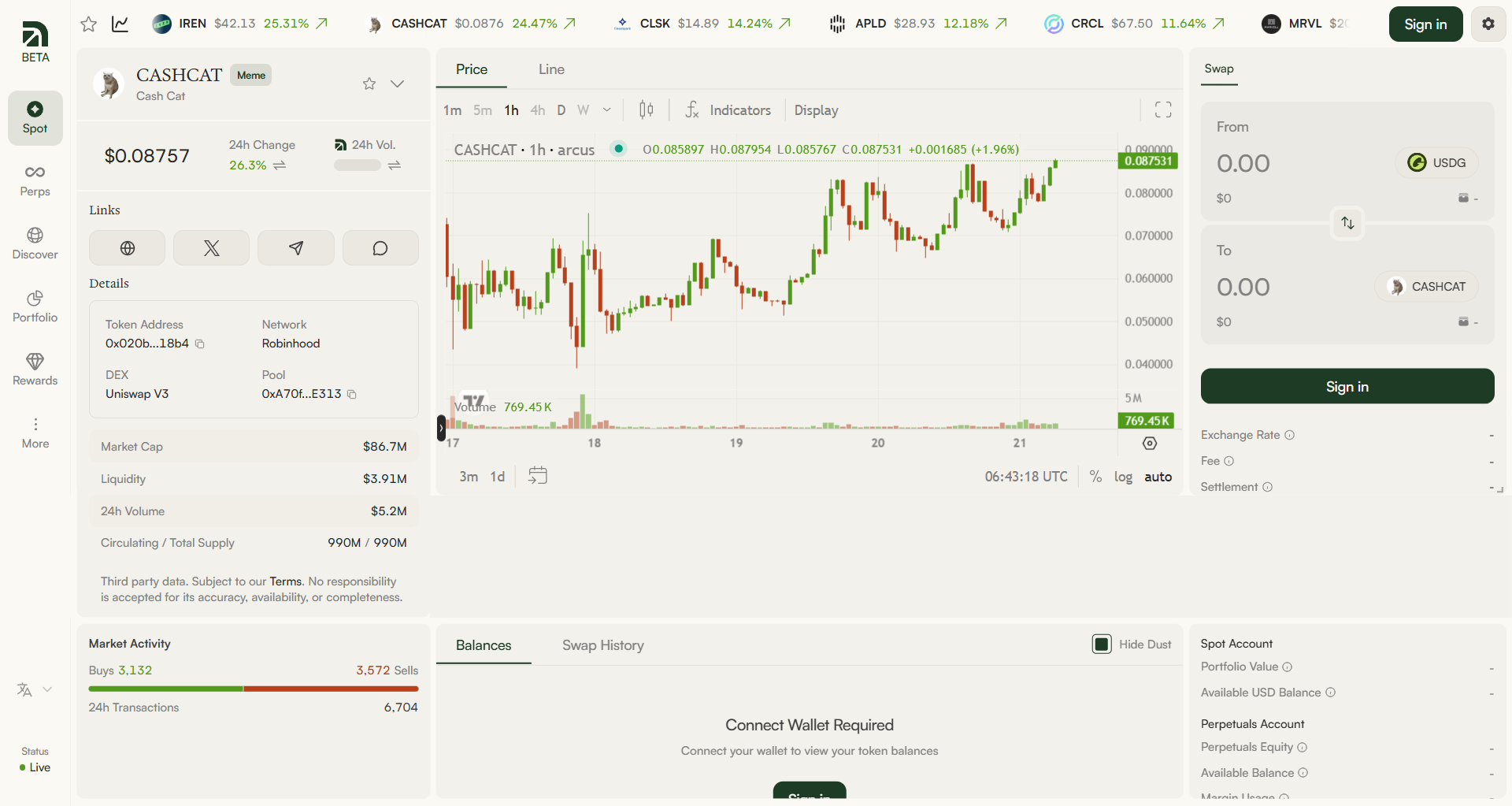Open the go-to-date calendar icon

tap(538, 476)
